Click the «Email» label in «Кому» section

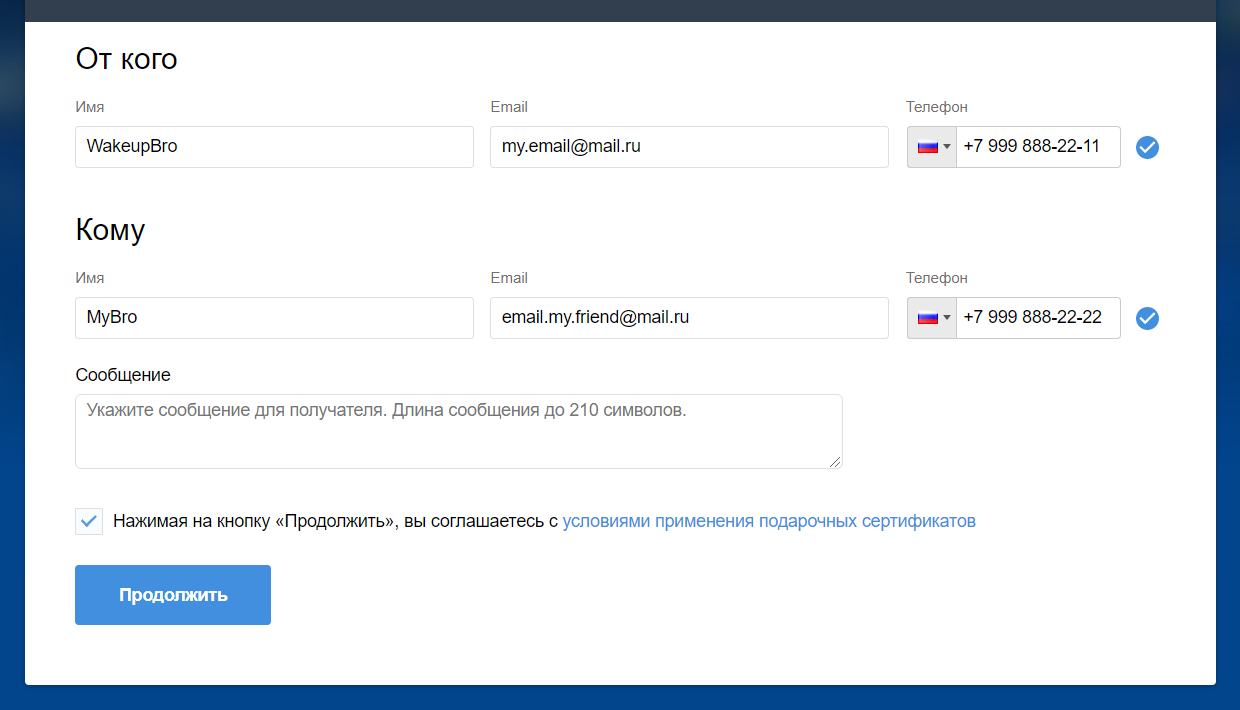click(509, 278)
